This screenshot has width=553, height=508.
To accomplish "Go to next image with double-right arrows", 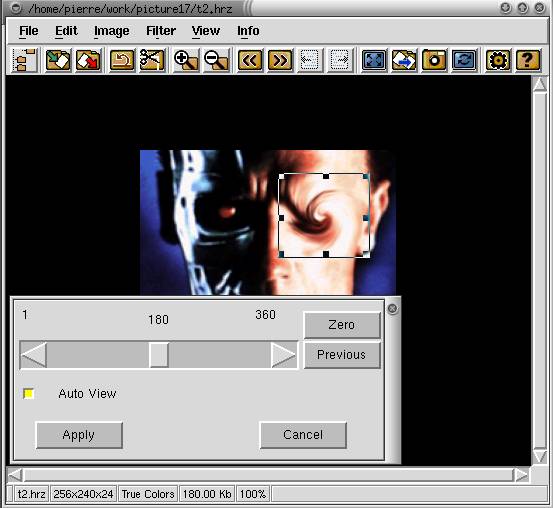I will point(280,60).
